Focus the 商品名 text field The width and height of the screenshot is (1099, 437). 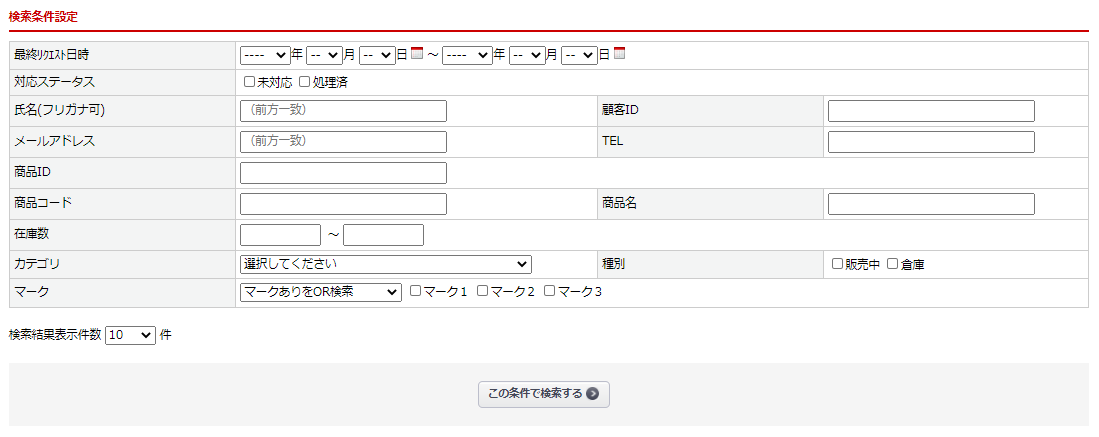931,204
